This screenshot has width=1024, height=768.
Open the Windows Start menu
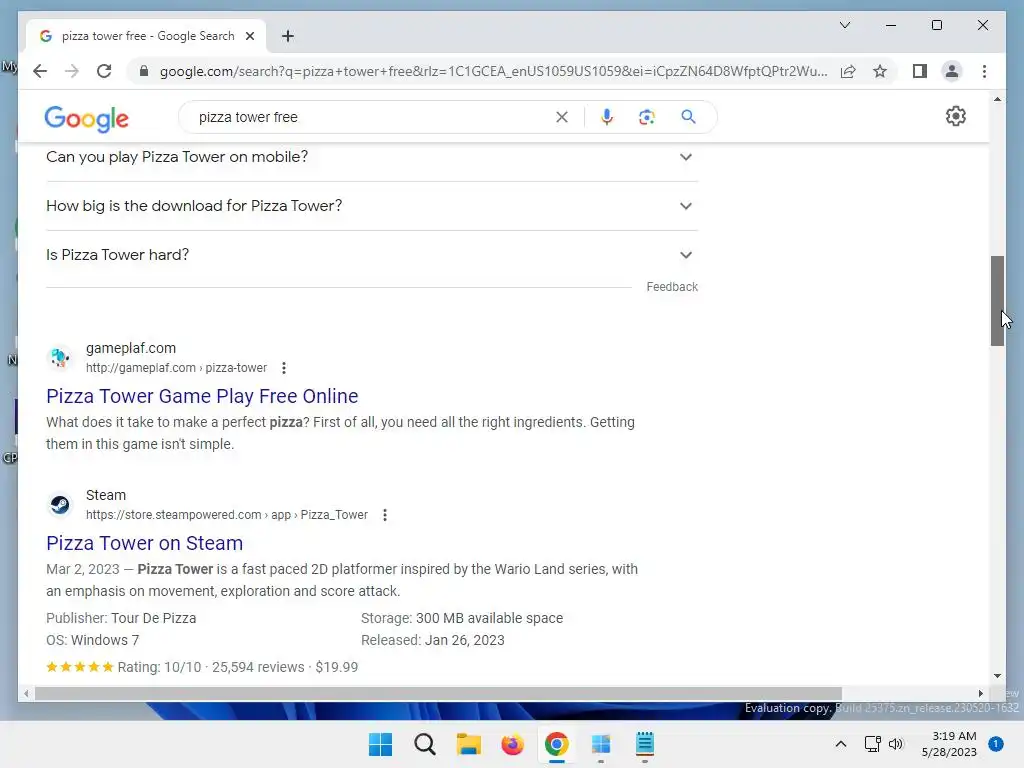click(380, 744)
